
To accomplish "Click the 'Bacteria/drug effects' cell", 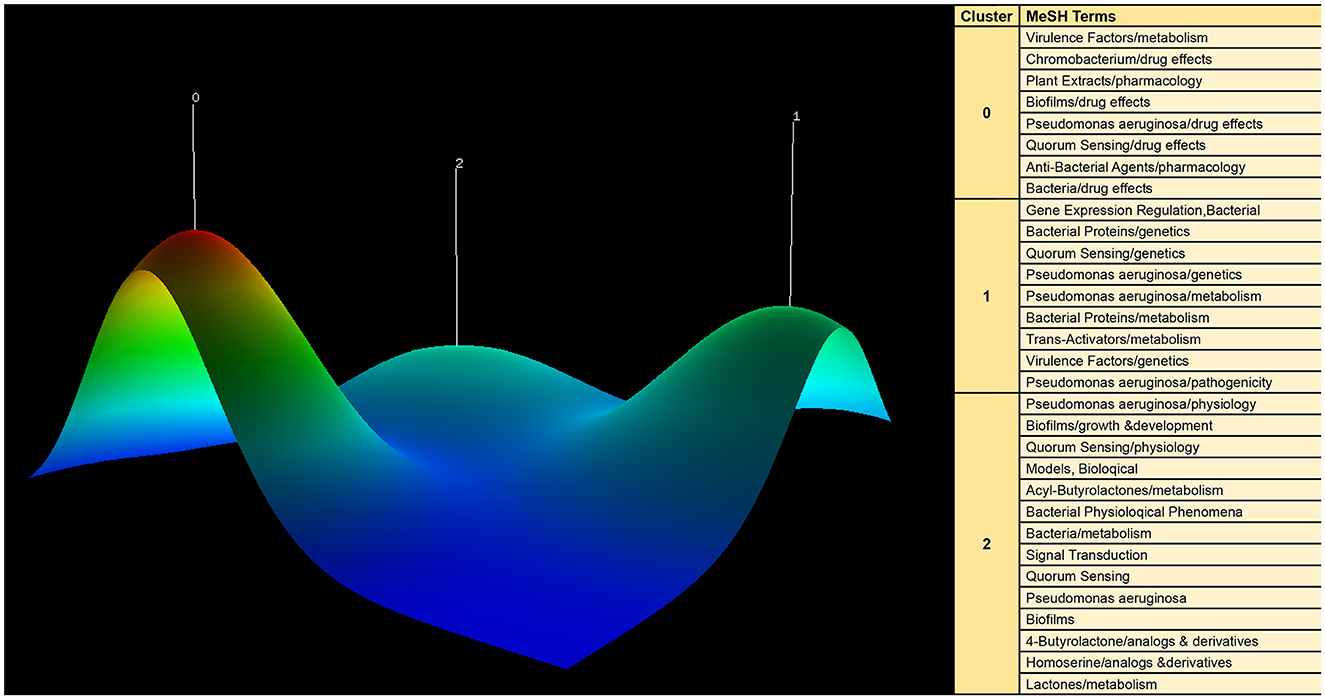I will pyautogui.click(x=1170, y=188).
